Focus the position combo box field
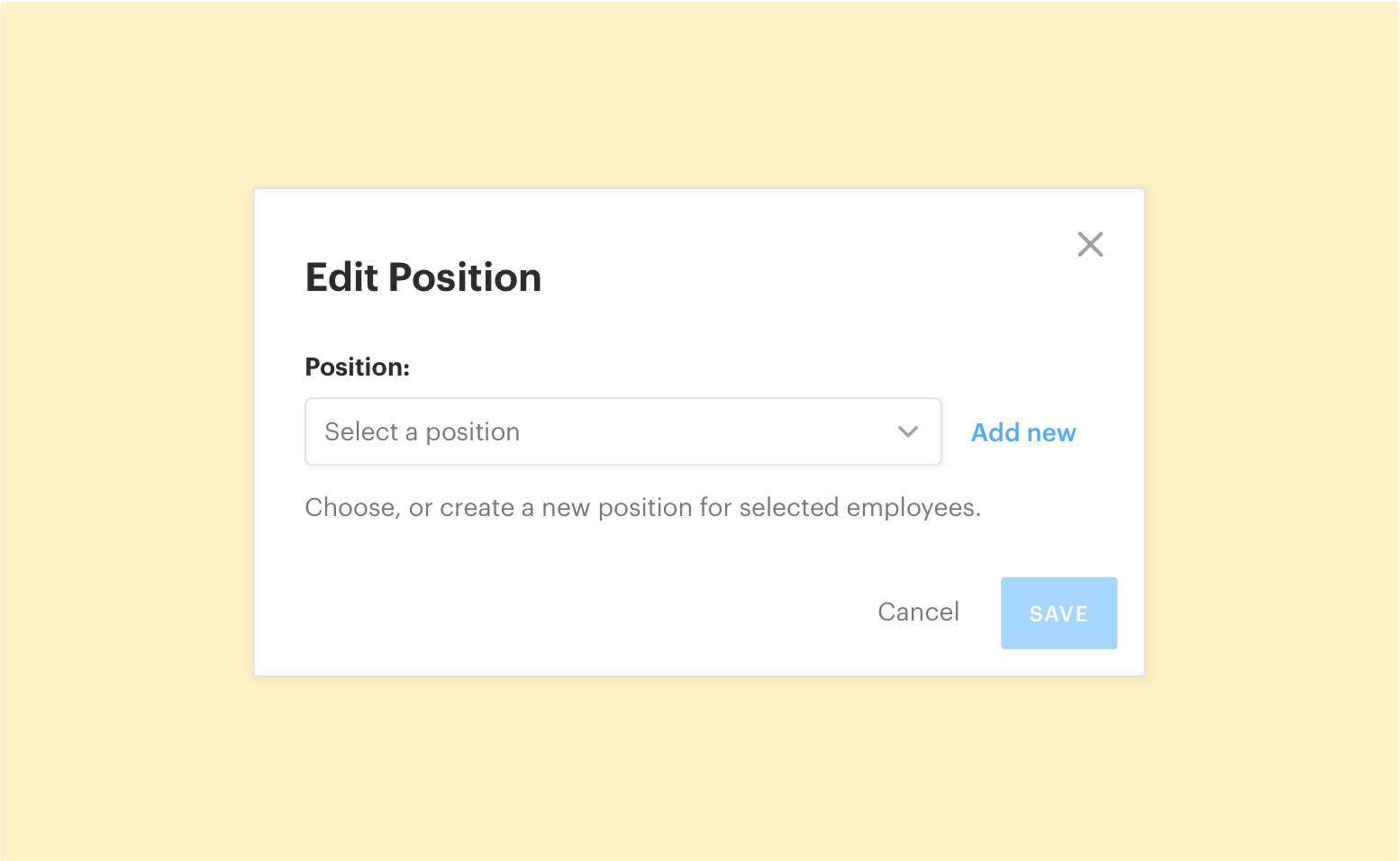The image size is (1400, 861). pyautogui.click(x=623, y=432)
